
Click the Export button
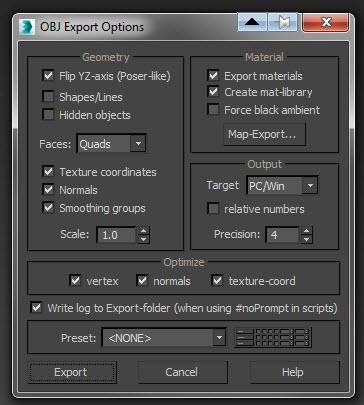pyautogui.click(x=72, y=372)
